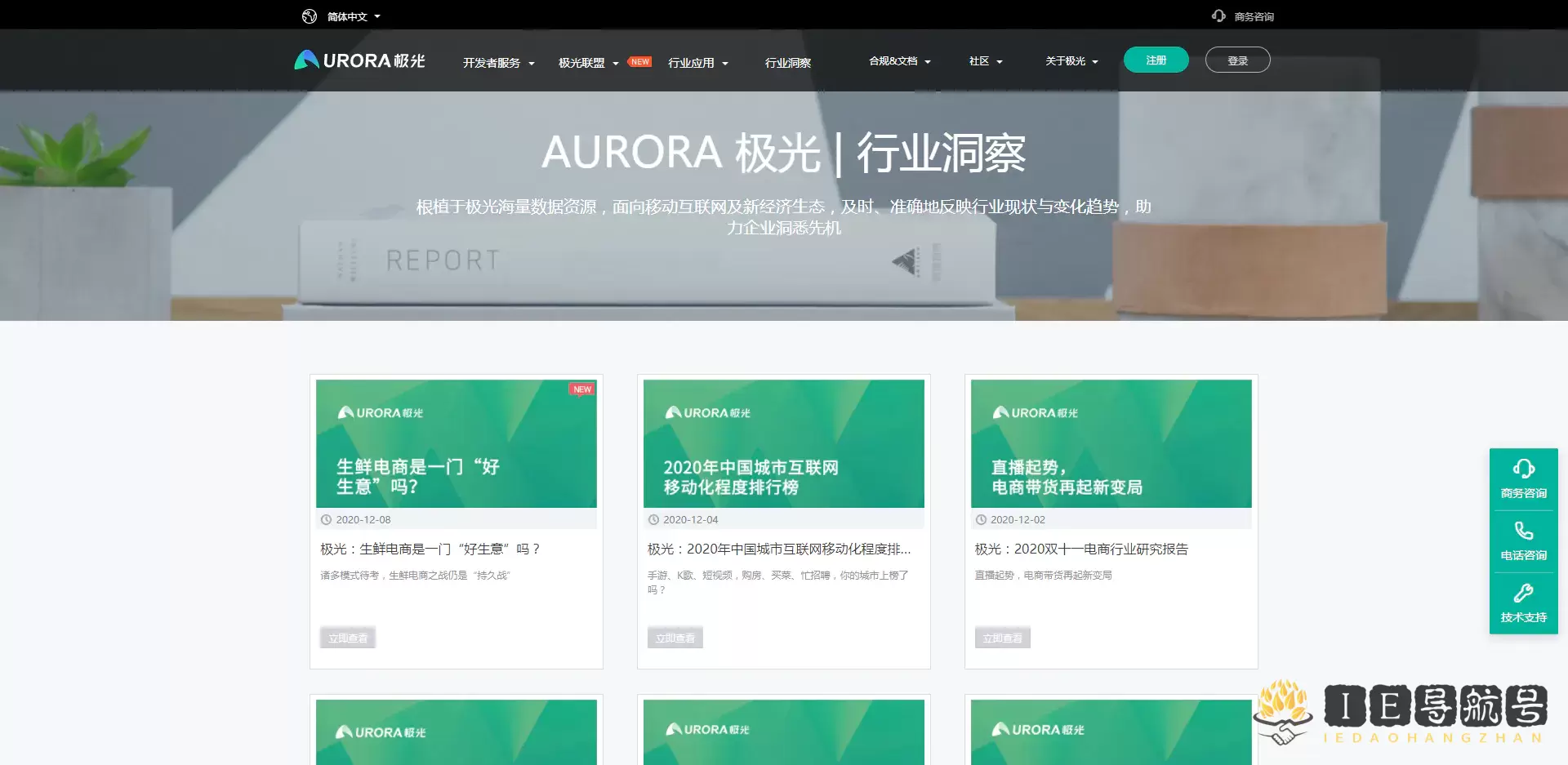Click the red NEW badge beside 极光联盟

tap(639, 62)
